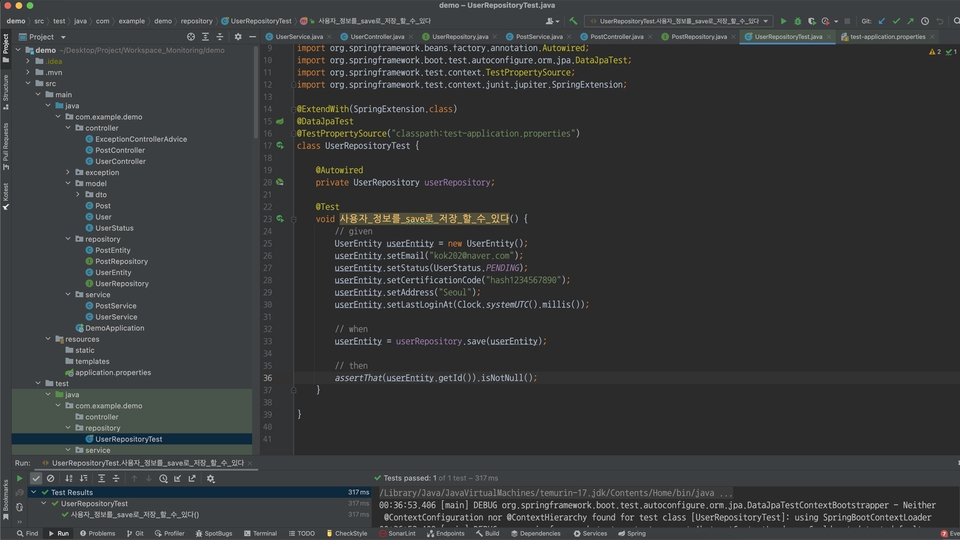Image resolution: width=960 pixels, height=540 pixels.
Task: Toggle show ignored tests icon
Action: pos(51,478)
